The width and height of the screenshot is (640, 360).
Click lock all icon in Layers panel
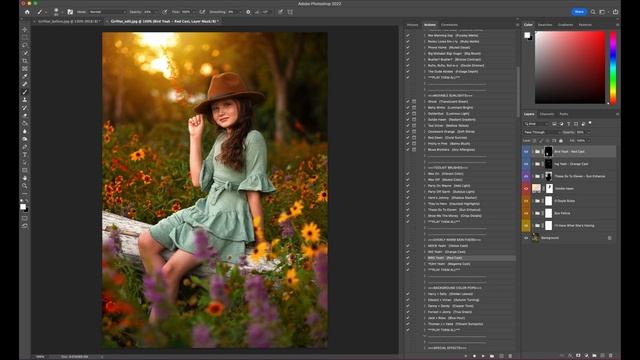(561, 140)
